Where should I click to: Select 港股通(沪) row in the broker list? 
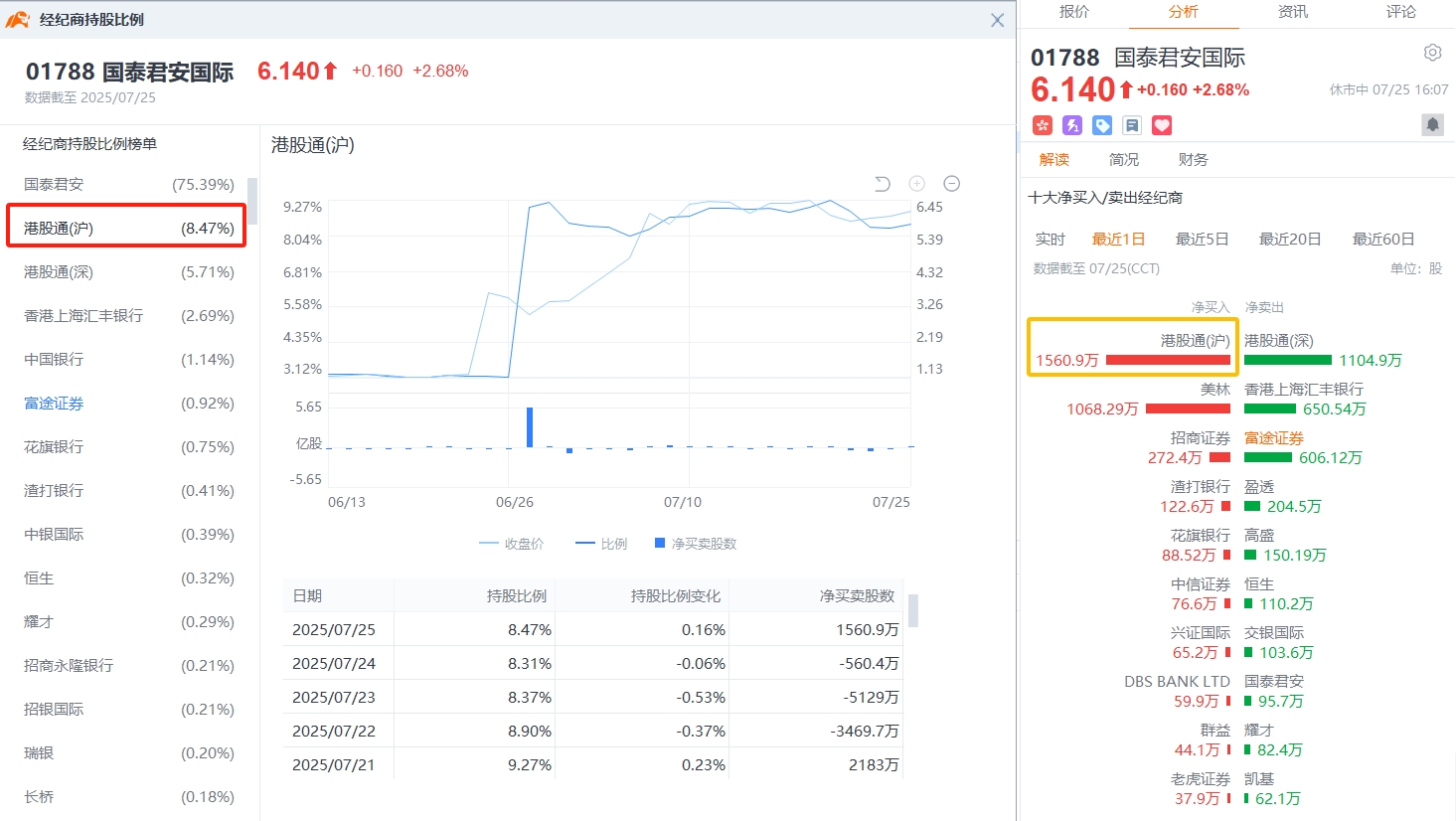click(x=126, y=228)
